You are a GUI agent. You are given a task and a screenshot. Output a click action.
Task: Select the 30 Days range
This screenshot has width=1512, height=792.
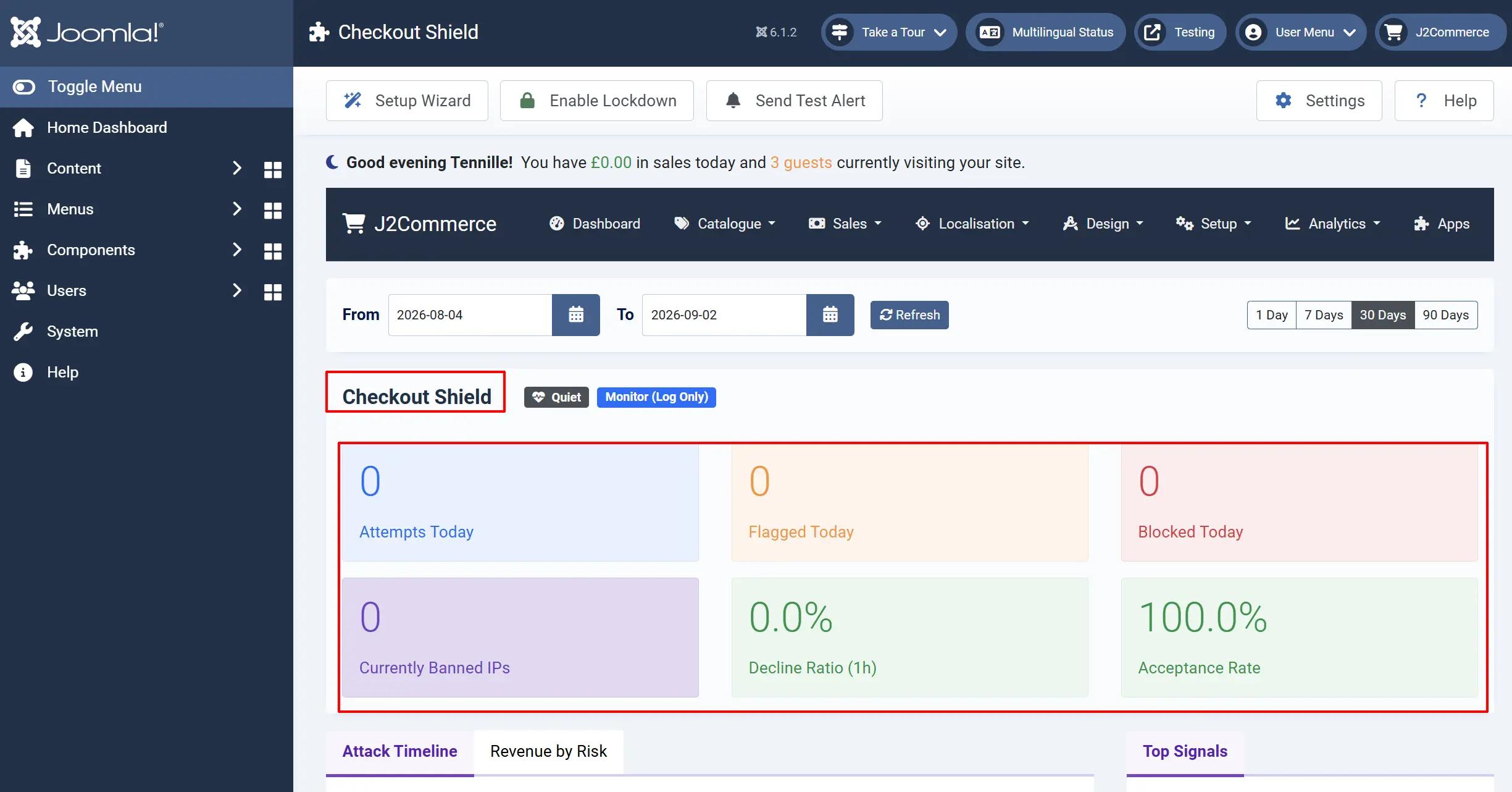[x=1383, y=315]
